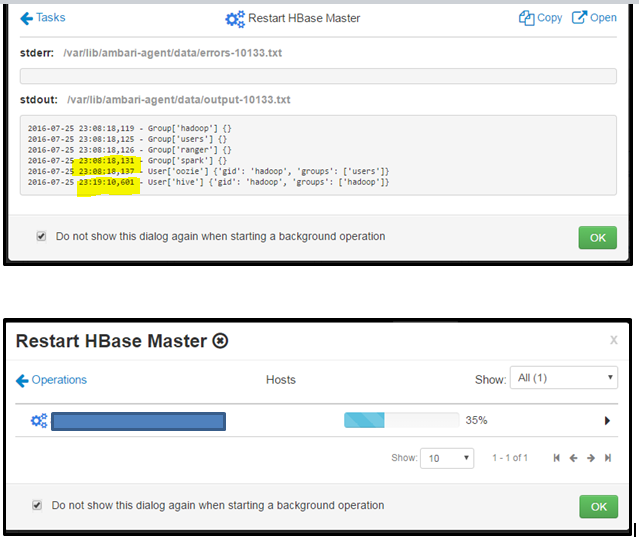639x540 pixels.
Task: Click the 35% host progress bar
Action: click(401, 420)
